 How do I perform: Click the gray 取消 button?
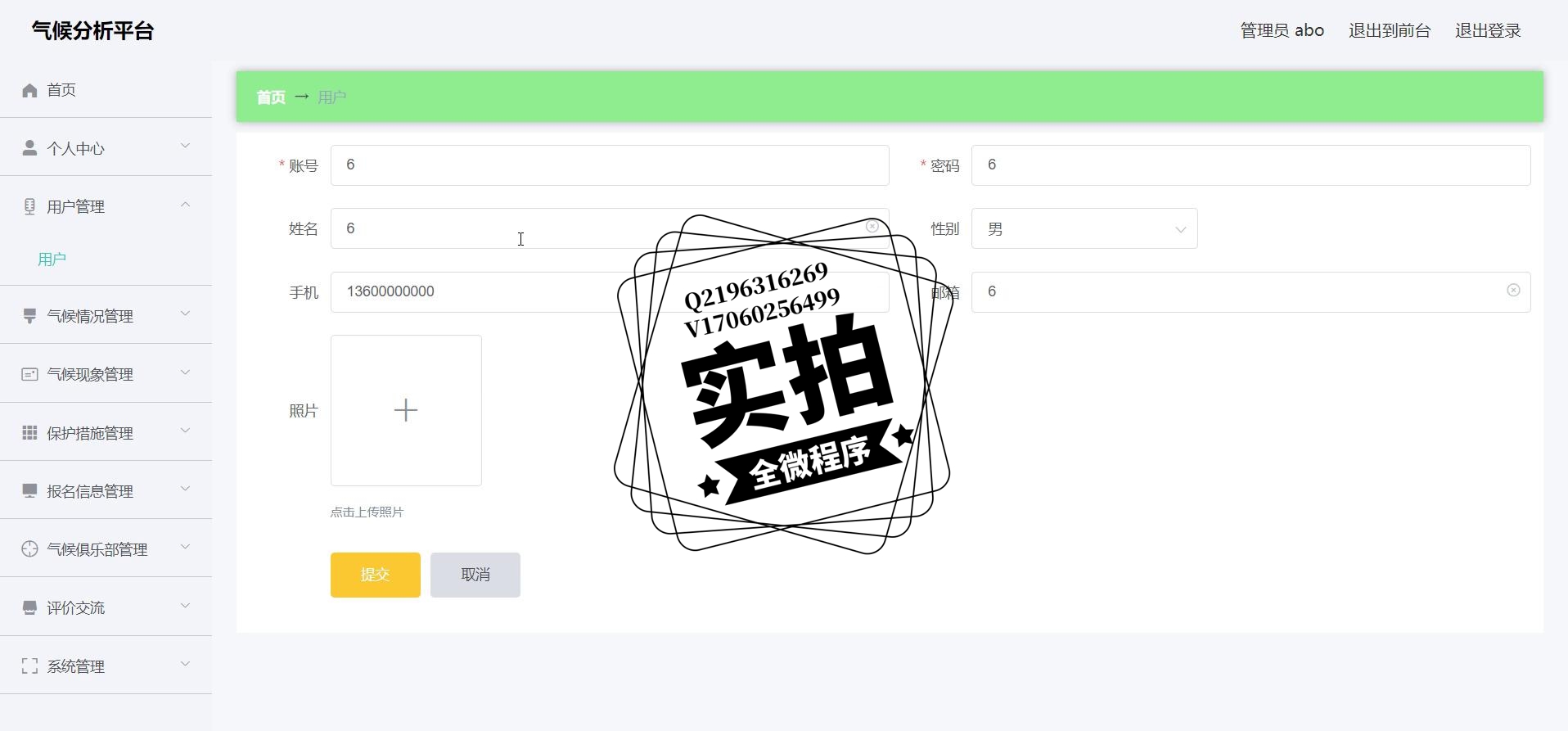475,575
